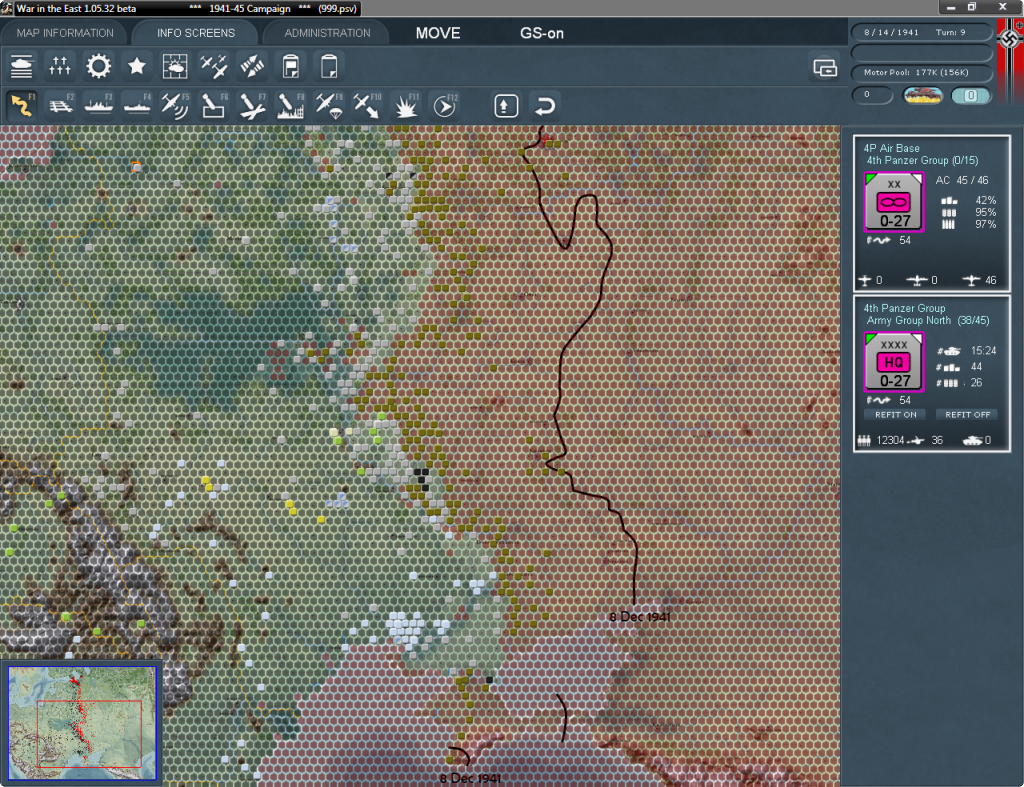Select the F4 amphibious ship icon
The width and height of the screenshot is (1024, 787).
pyautogui.click(x=137, y=105)
